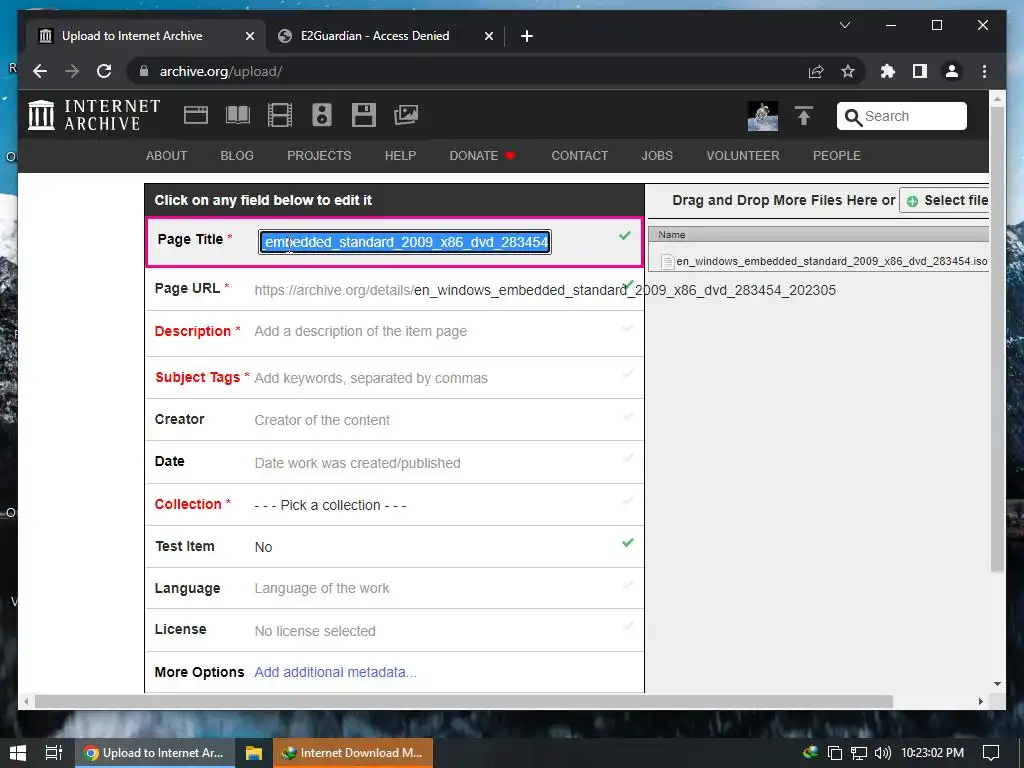1024x768 pixels.
Task: Click the Creator of the content field
Action: (x=322, y=420)
